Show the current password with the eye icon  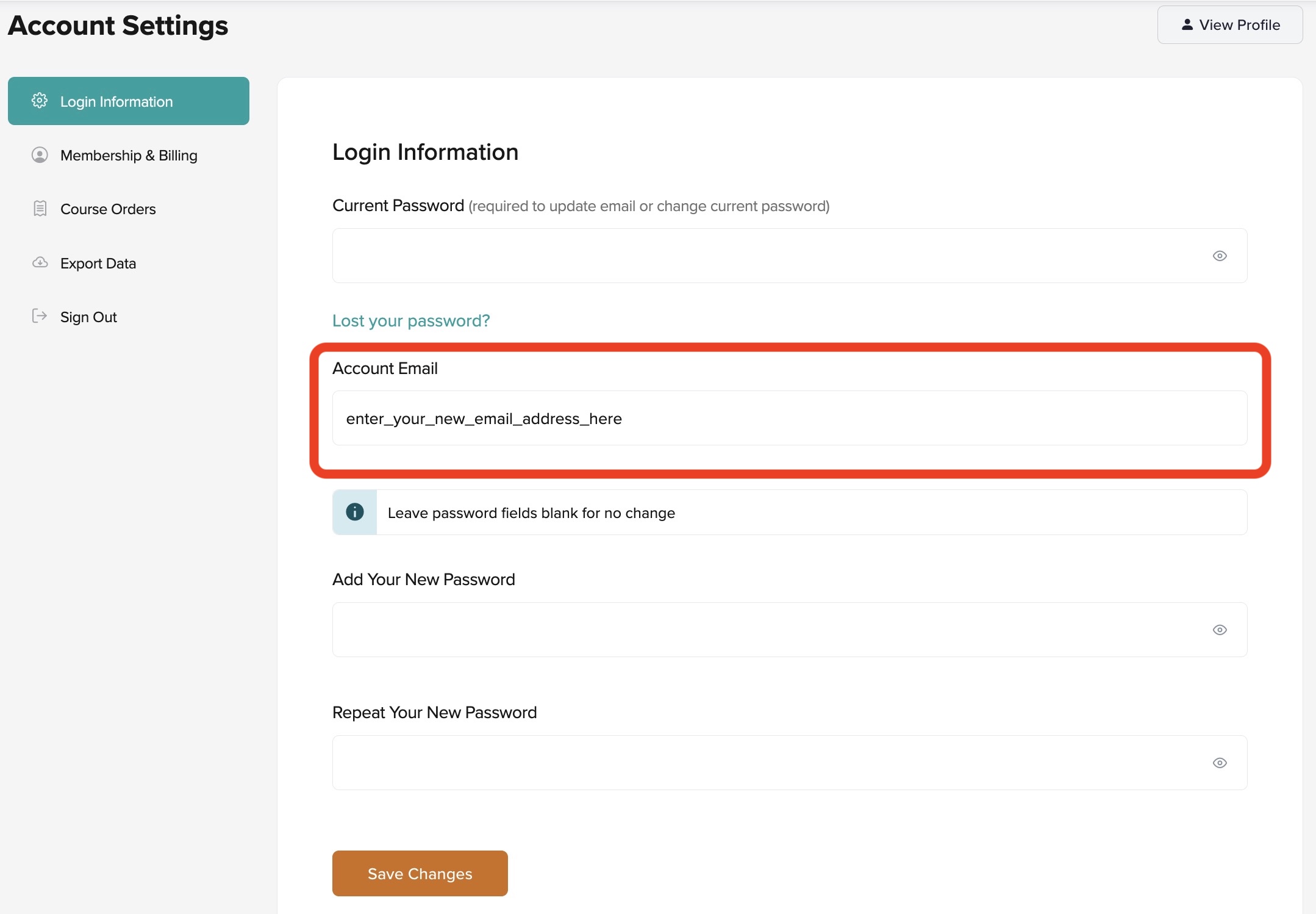click(x=1220, y=256)
